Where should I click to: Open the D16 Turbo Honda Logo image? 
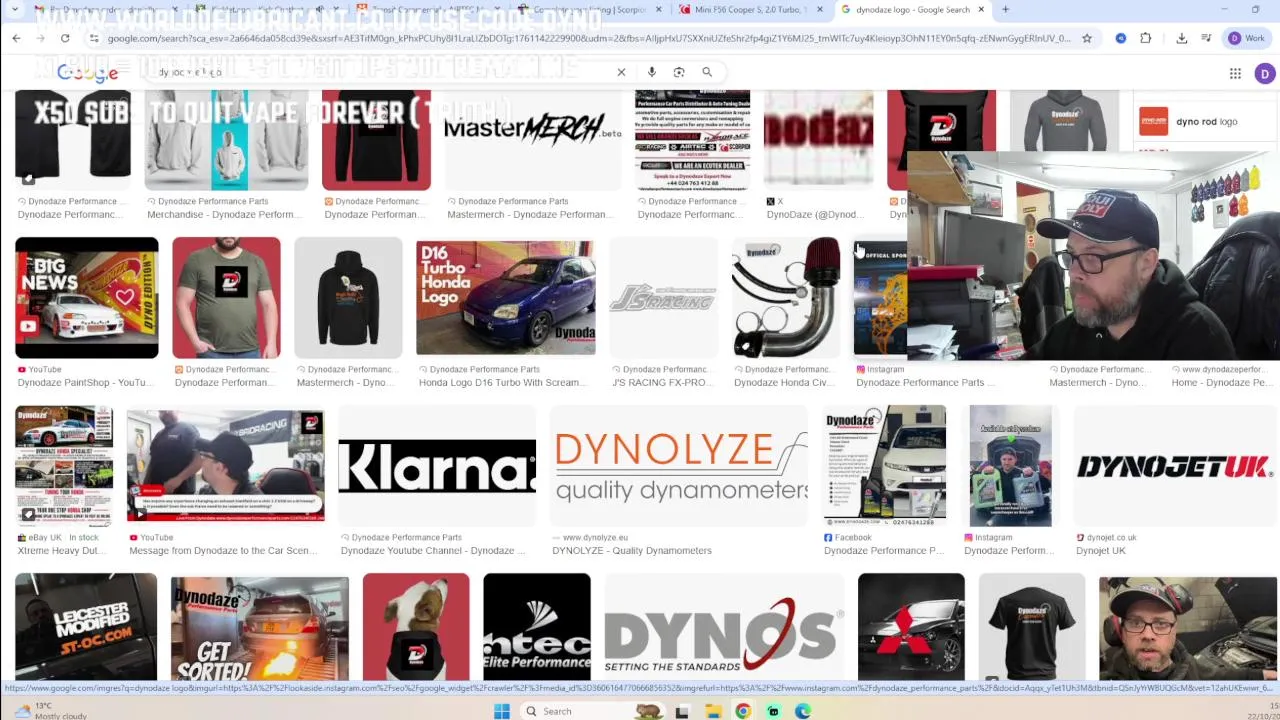506,298
